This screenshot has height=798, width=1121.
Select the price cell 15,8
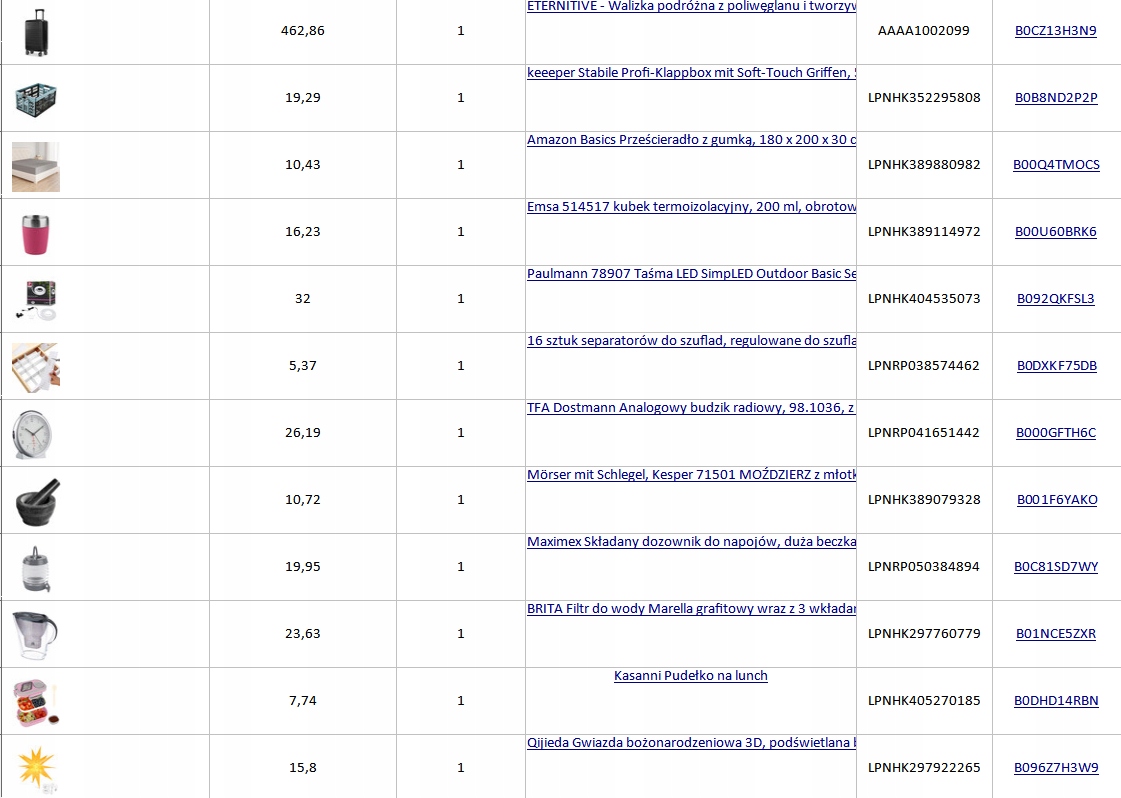(x=302, y=767)
